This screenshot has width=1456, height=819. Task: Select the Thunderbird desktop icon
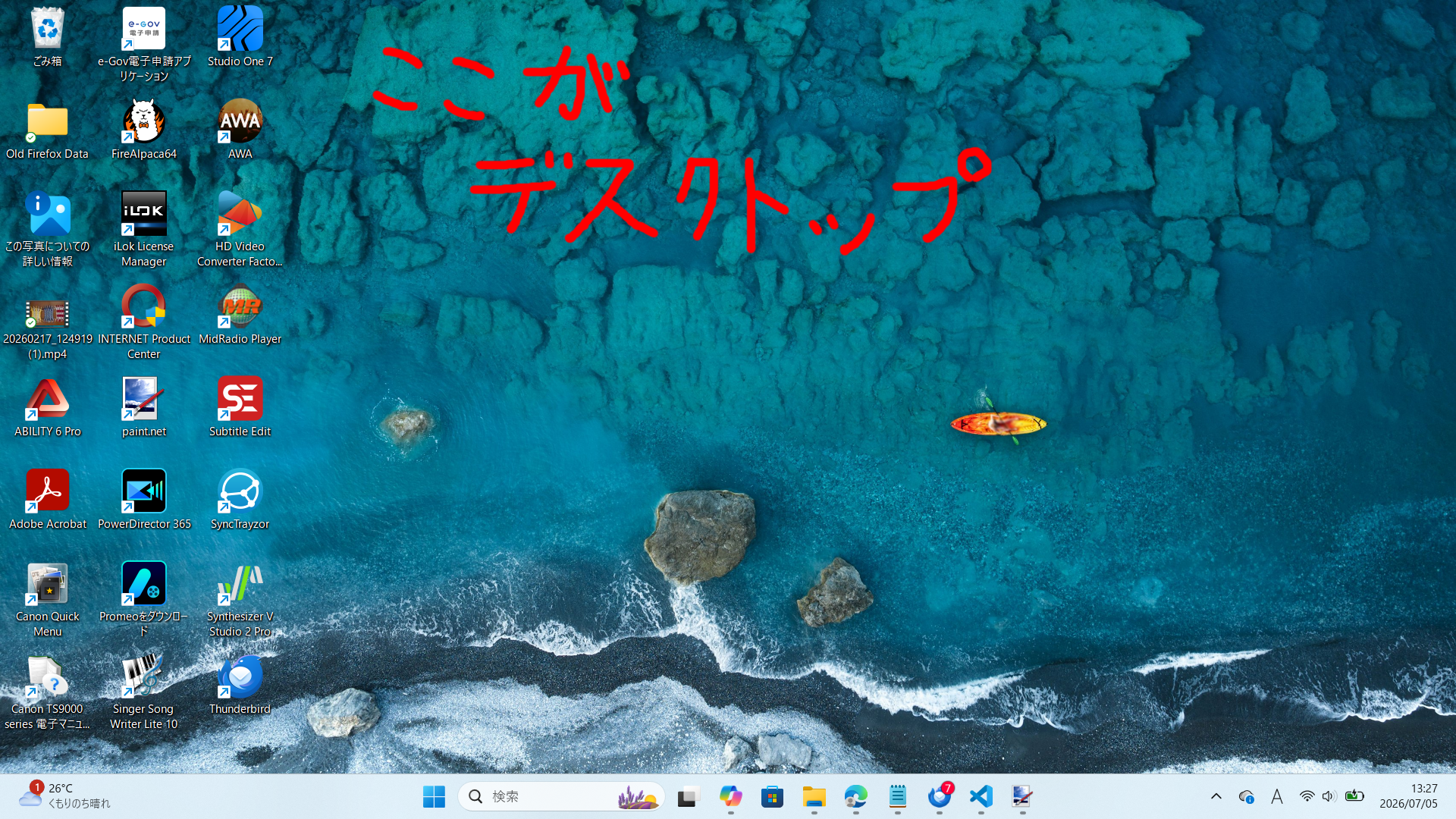(240, 684)
